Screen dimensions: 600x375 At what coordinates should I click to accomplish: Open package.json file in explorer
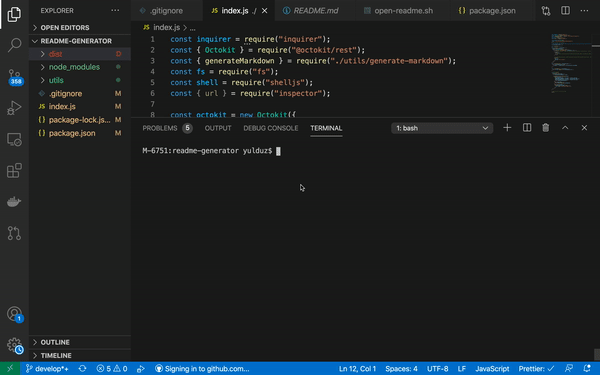[80, 133]
